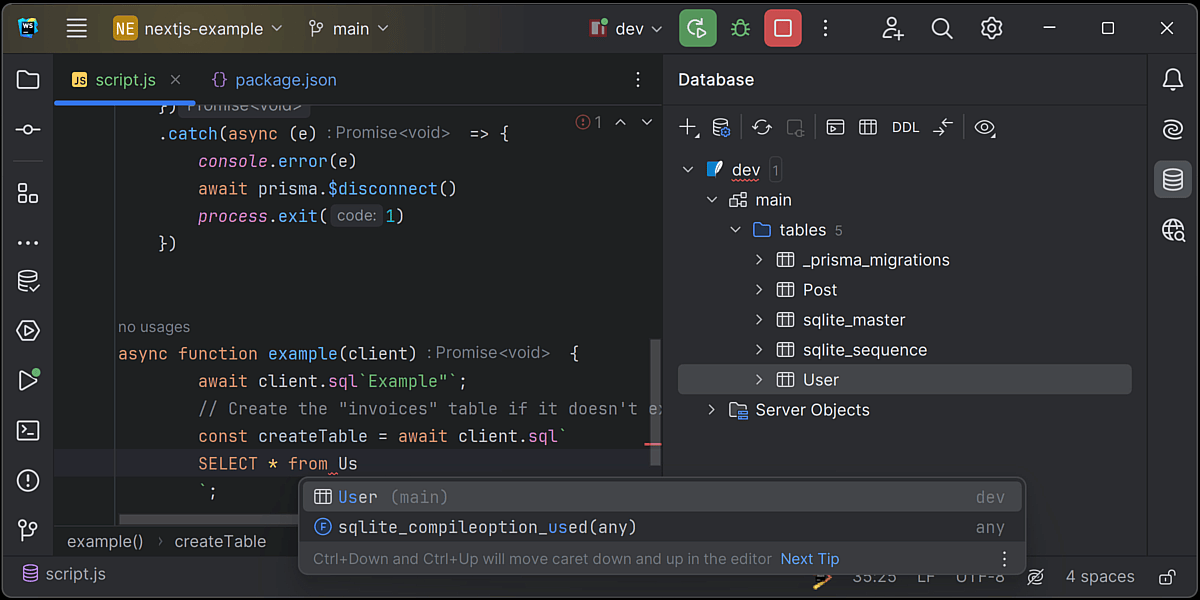The image size is (1200, 600).
Task: Click the Run button in the toolbar
Action: point(698,29)
